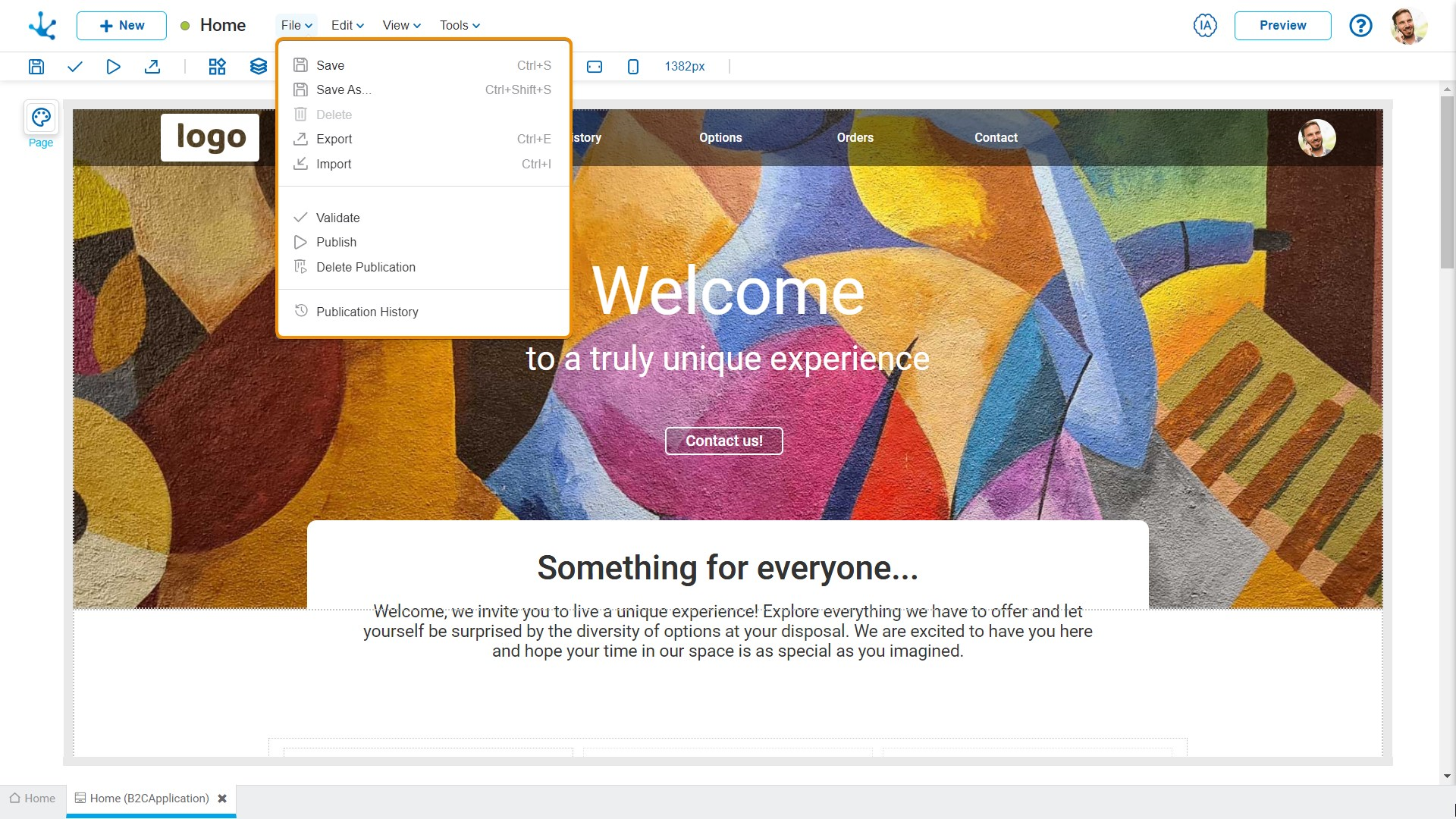
Task: Open the IA assistant icon
Action: 1204,25
